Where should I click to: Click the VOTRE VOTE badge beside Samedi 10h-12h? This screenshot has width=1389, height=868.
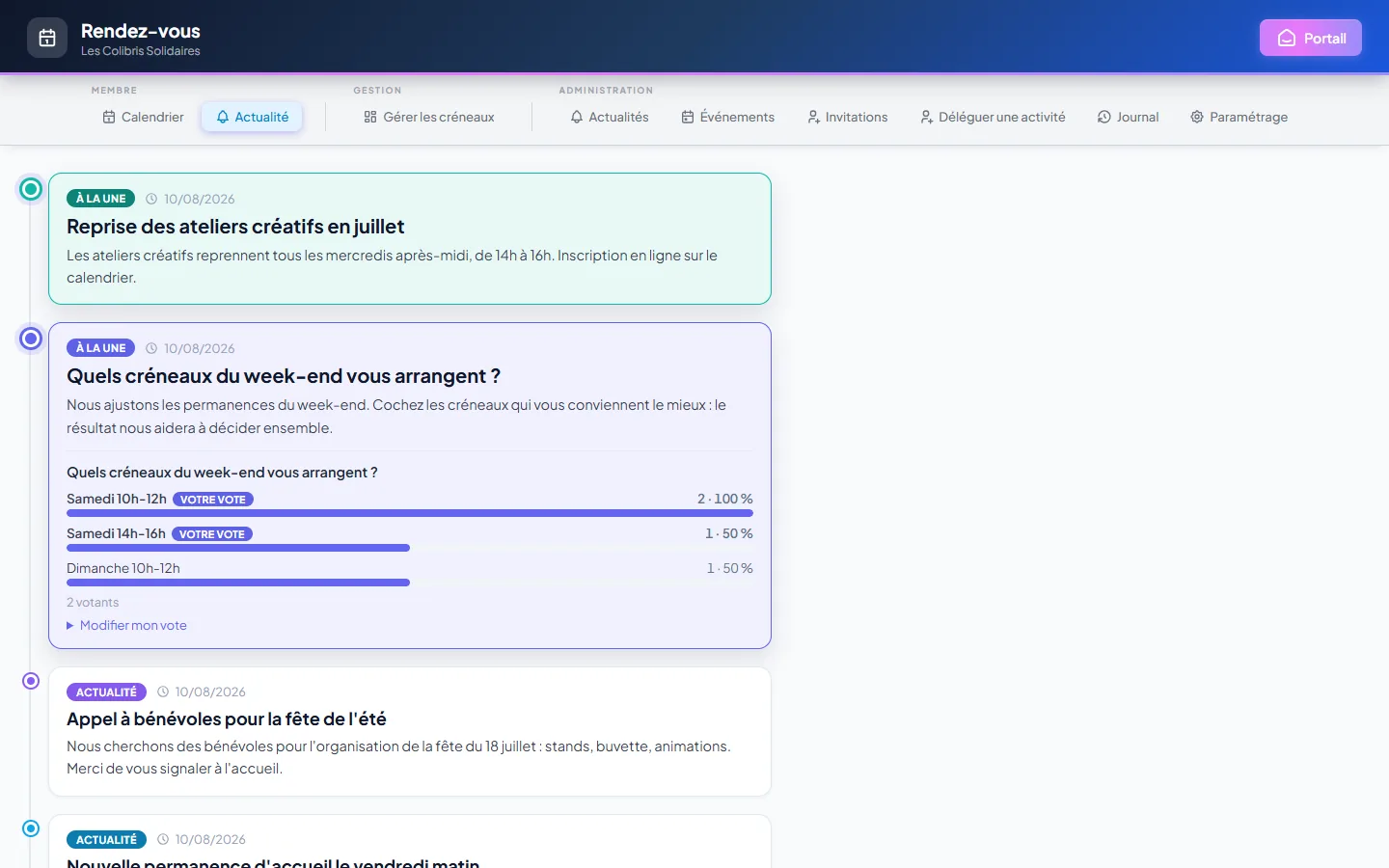pos(213,500)
